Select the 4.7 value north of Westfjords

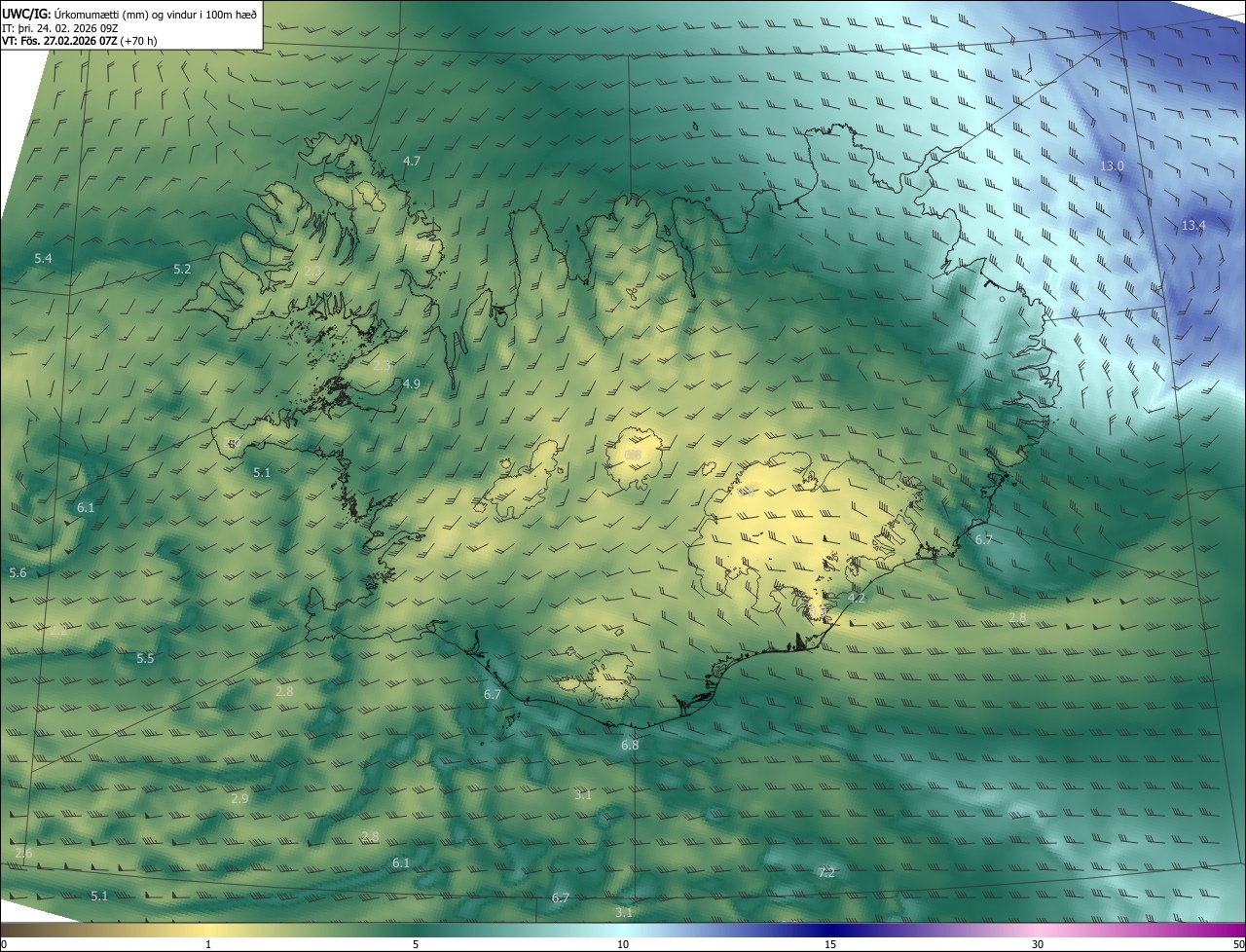tap(412, 162)
